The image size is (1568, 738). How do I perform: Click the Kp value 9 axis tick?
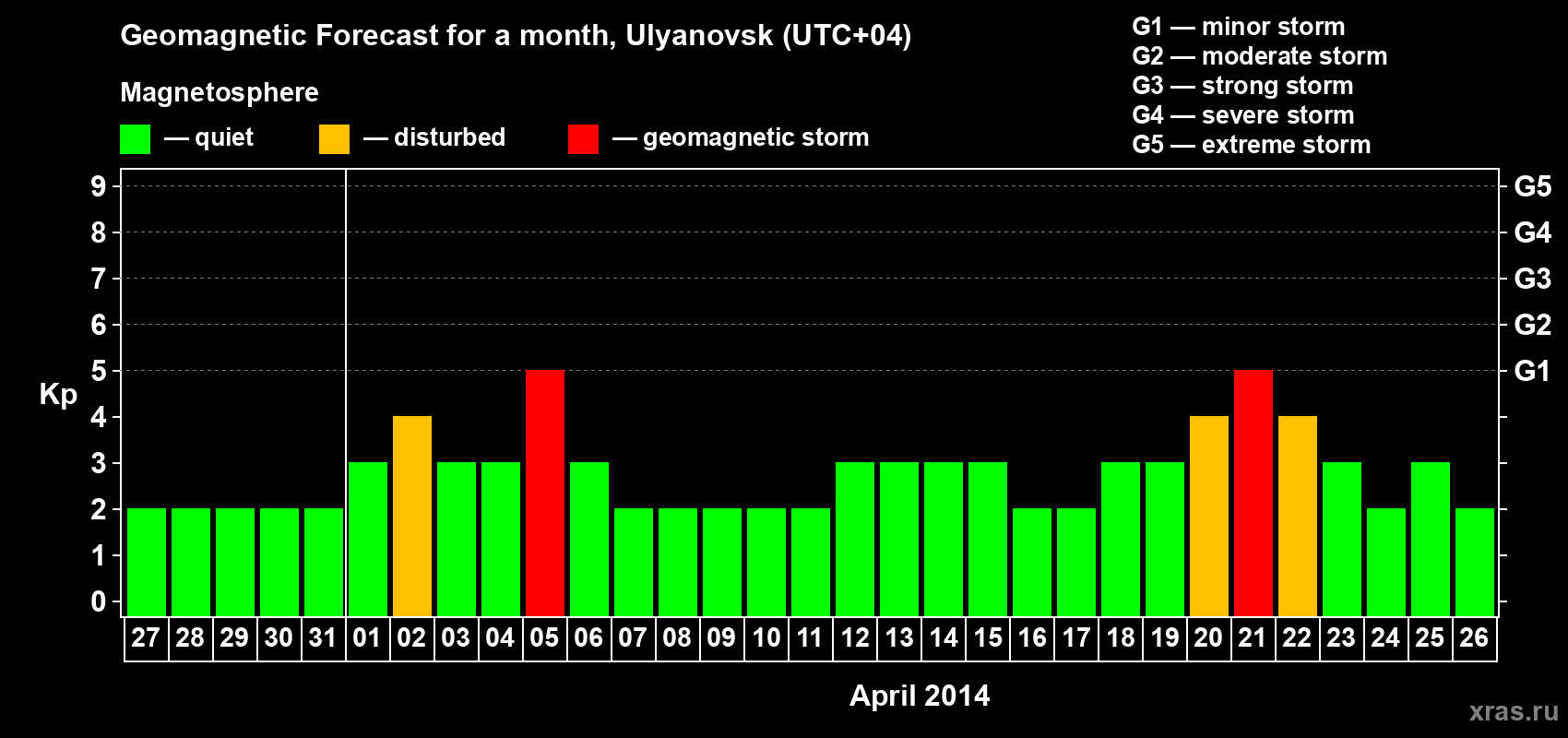[x=99, y=186]
